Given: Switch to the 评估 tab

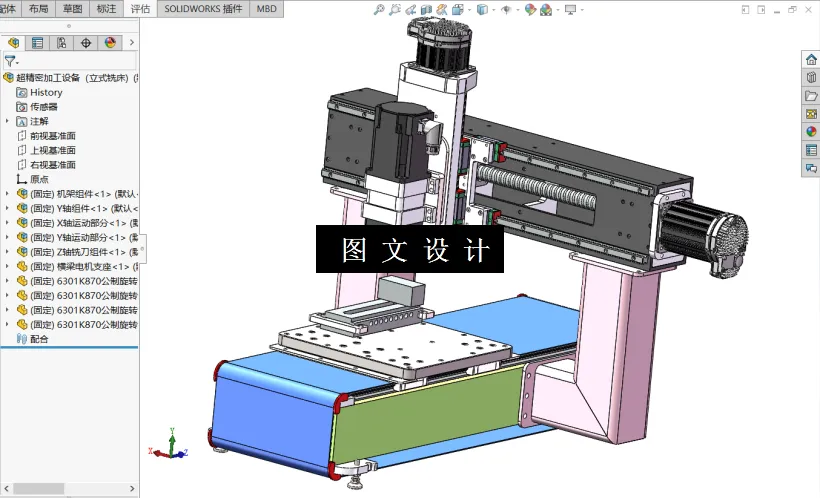Looking at the screenshot, I should click(x=140, y=8).
